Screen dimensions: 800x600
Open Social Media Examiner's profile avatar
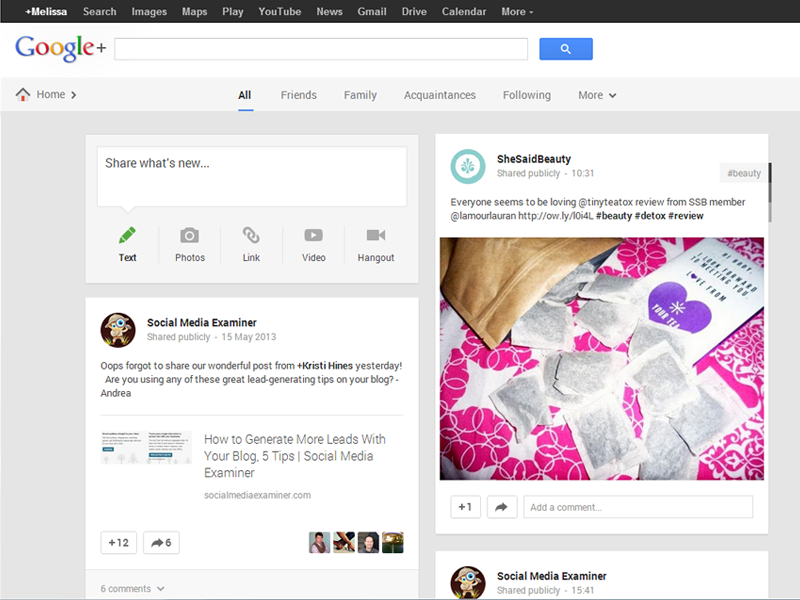pos(118,329)
